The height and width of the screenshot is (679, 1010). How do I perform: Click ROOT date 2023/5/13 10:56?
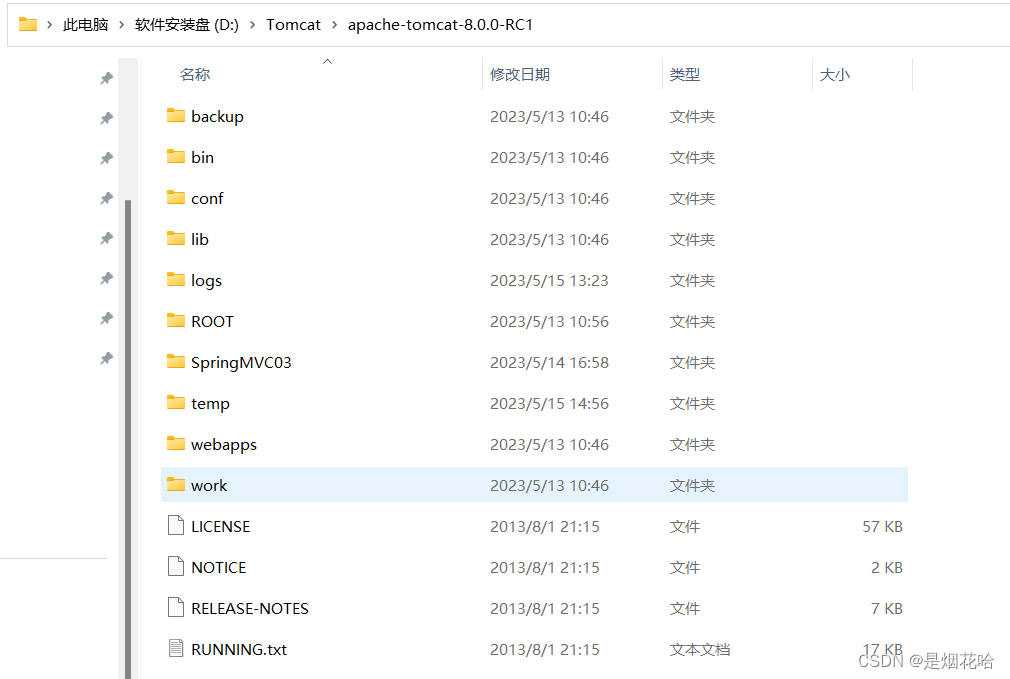coord(549,321)
